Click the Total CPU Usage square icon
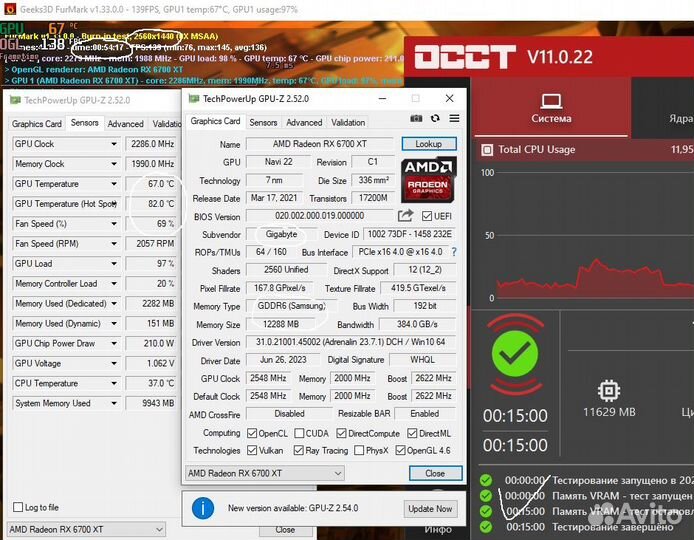 coord(487,150)
